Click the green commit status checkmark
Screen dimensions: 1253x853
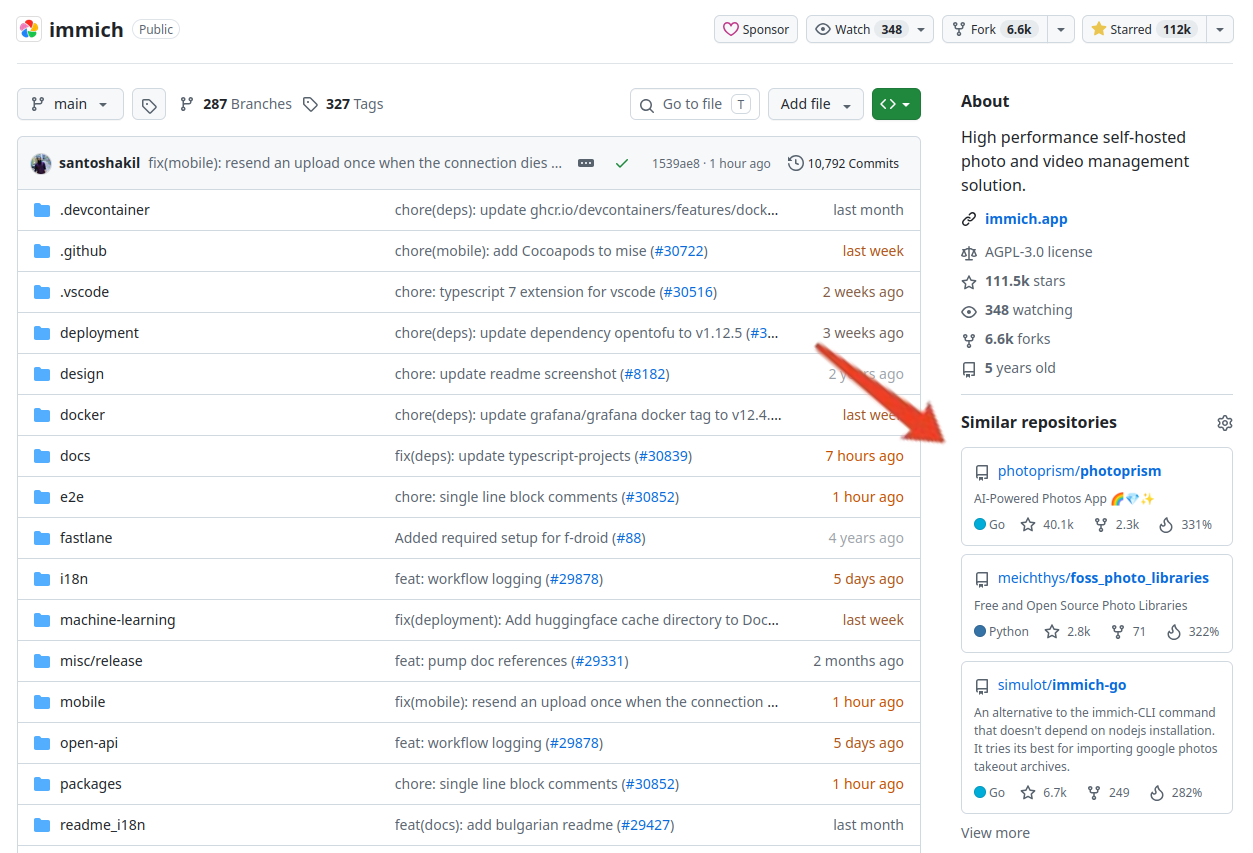pos(622,163)
